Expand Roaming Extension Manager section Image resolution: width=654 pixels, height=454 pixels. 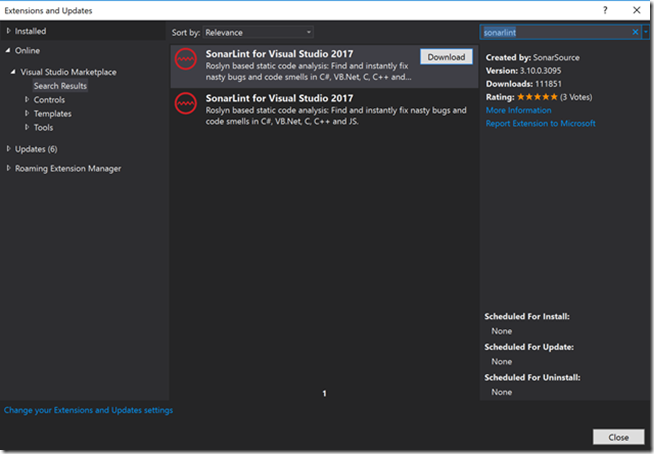8,168
